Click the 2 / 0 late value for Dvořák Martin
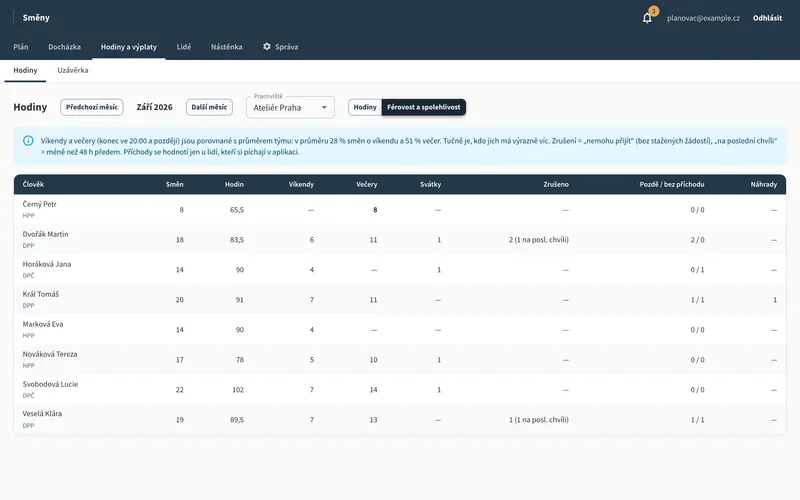This screenshot has height=500, width=800. 697,240
